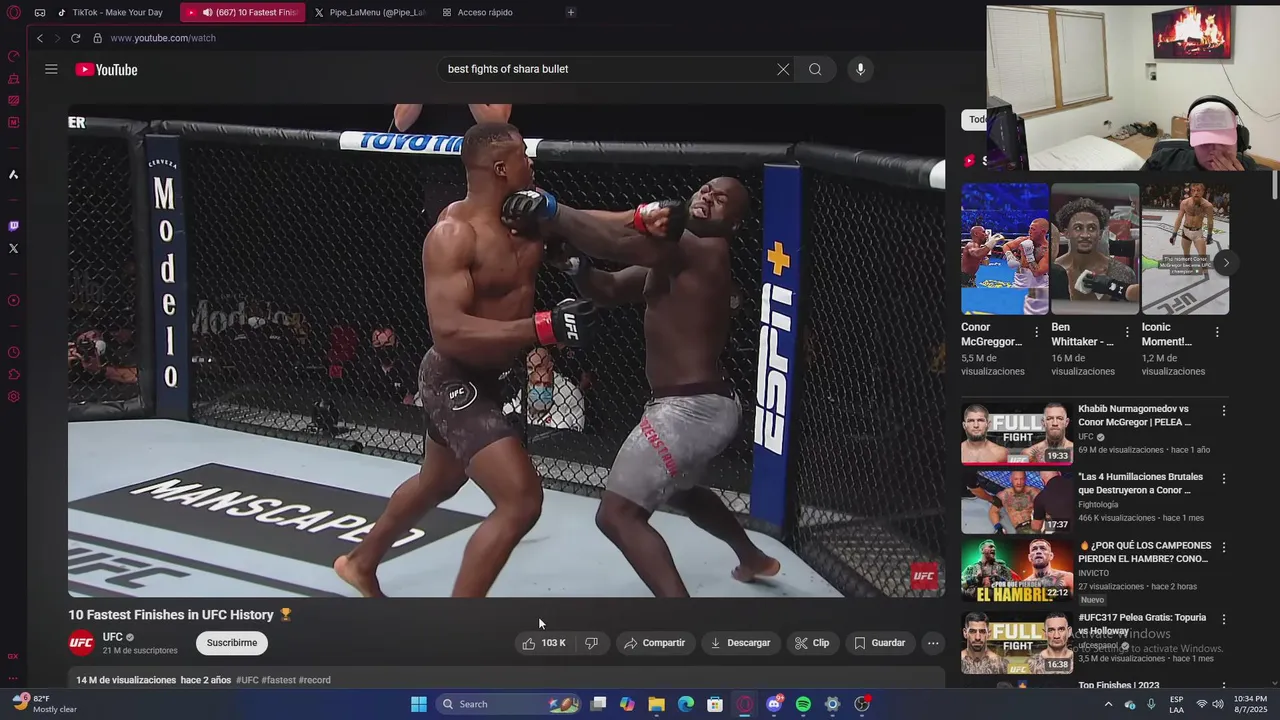The width and height of the screenshot is (1280, 720).
Task: Start voice search with the microphone
Action: (860, 69)
